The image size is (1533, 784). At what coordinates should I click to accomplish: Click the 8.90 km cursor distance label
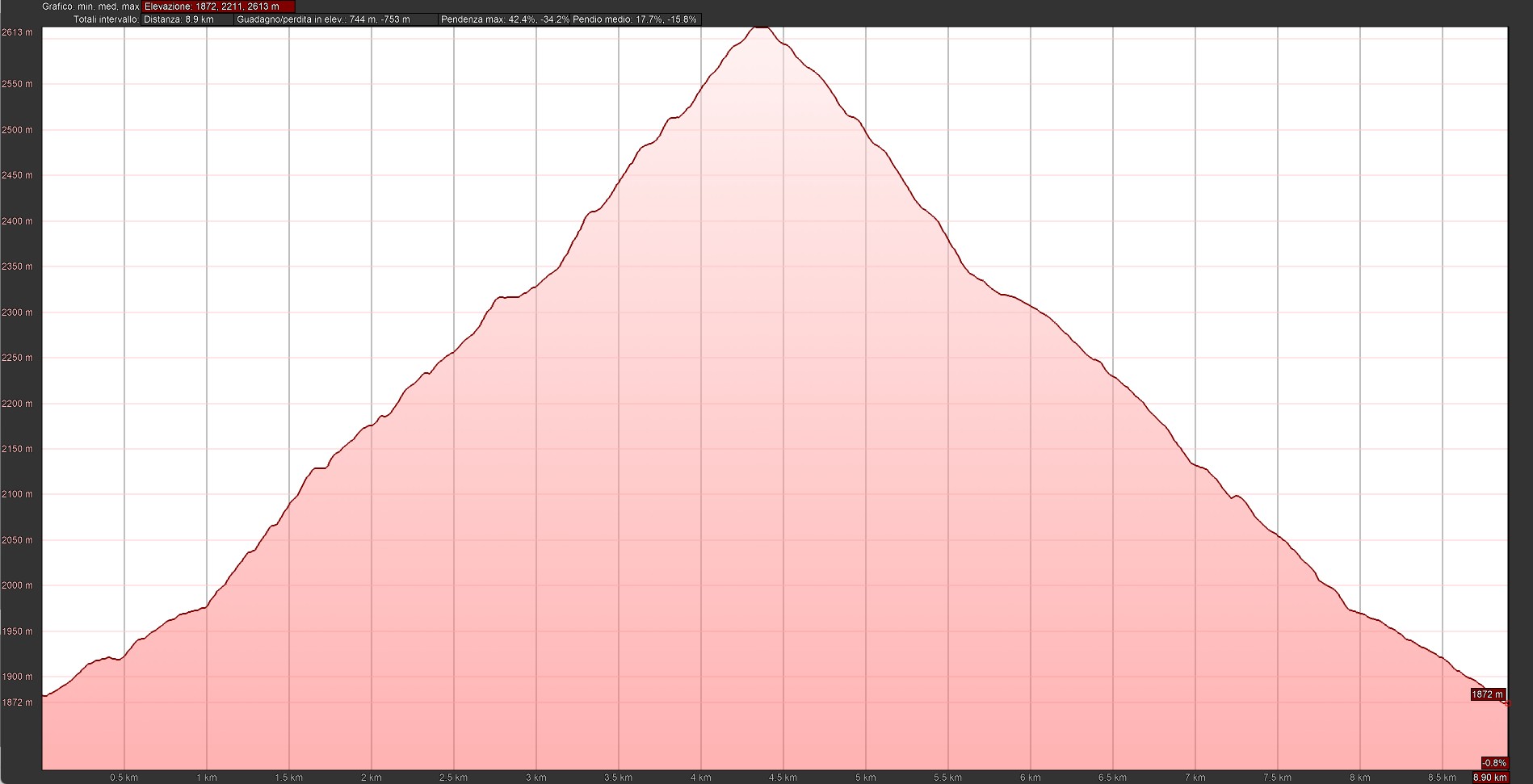[x=1490, y=778]
